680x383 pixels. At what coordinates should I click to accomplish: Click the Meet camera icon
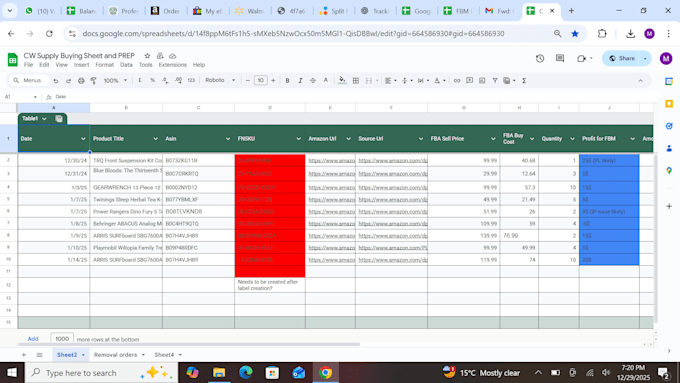click(x=581, y=59)
